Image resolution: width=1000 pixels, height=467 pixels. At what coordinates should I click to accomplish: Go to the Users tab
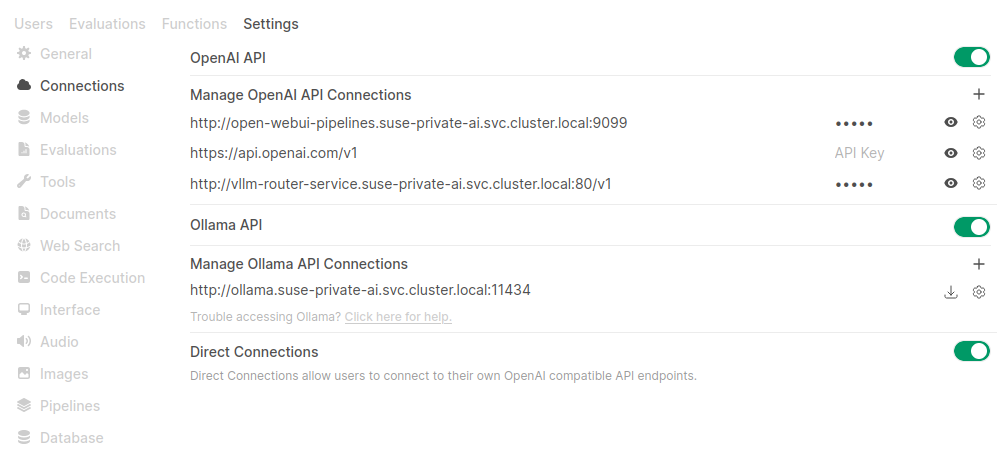click(x=33, y=23)
